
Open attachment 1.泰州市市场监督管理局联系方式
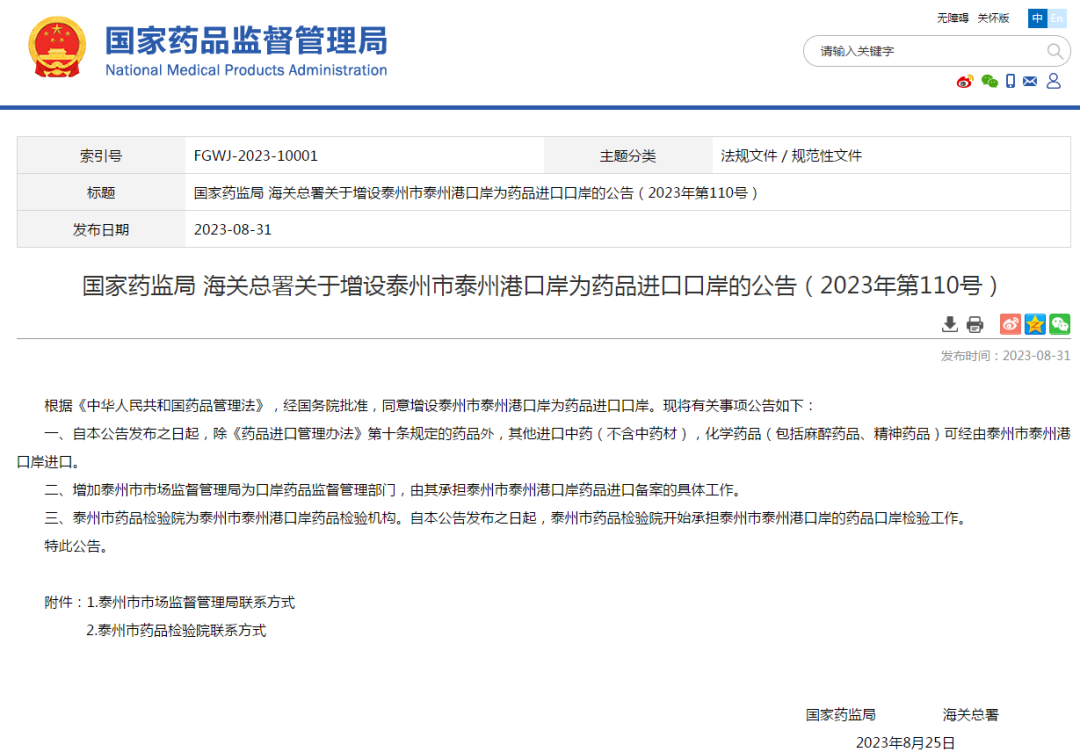tap(191, 603)
